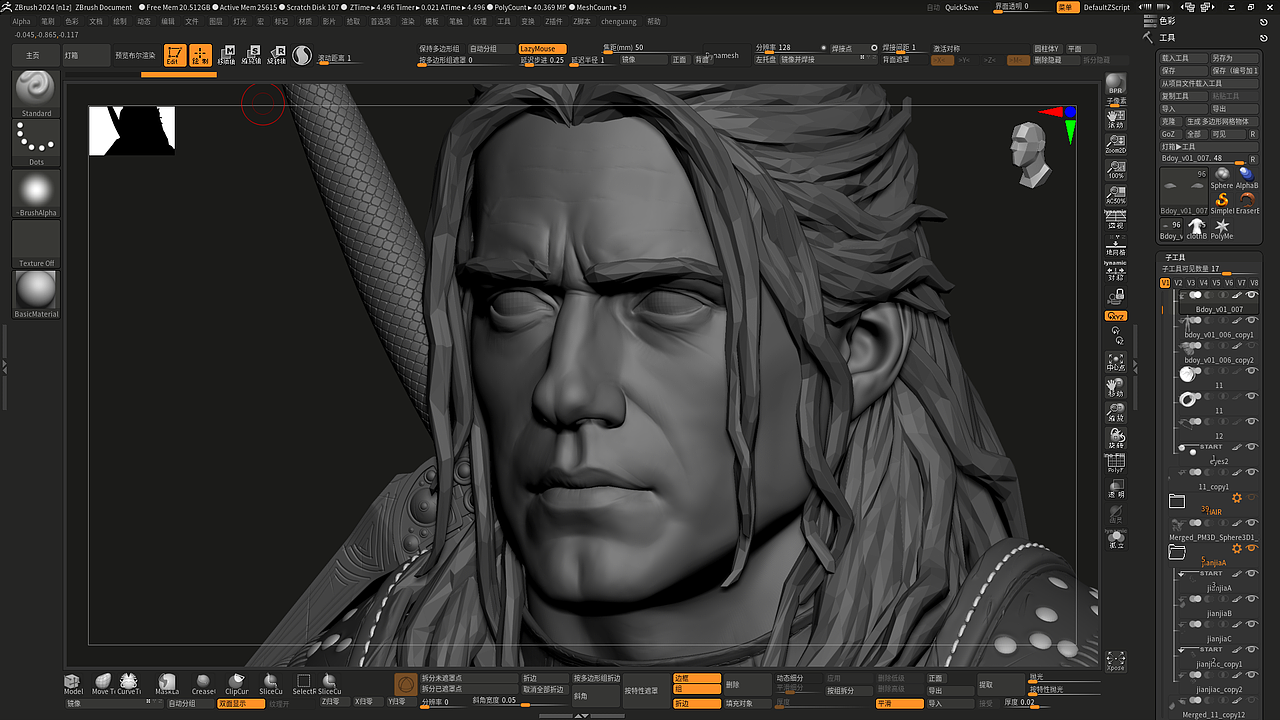Click the head orientation cube in viewport
Viewport: 1280px width, 720px height.
[1030, 155]
